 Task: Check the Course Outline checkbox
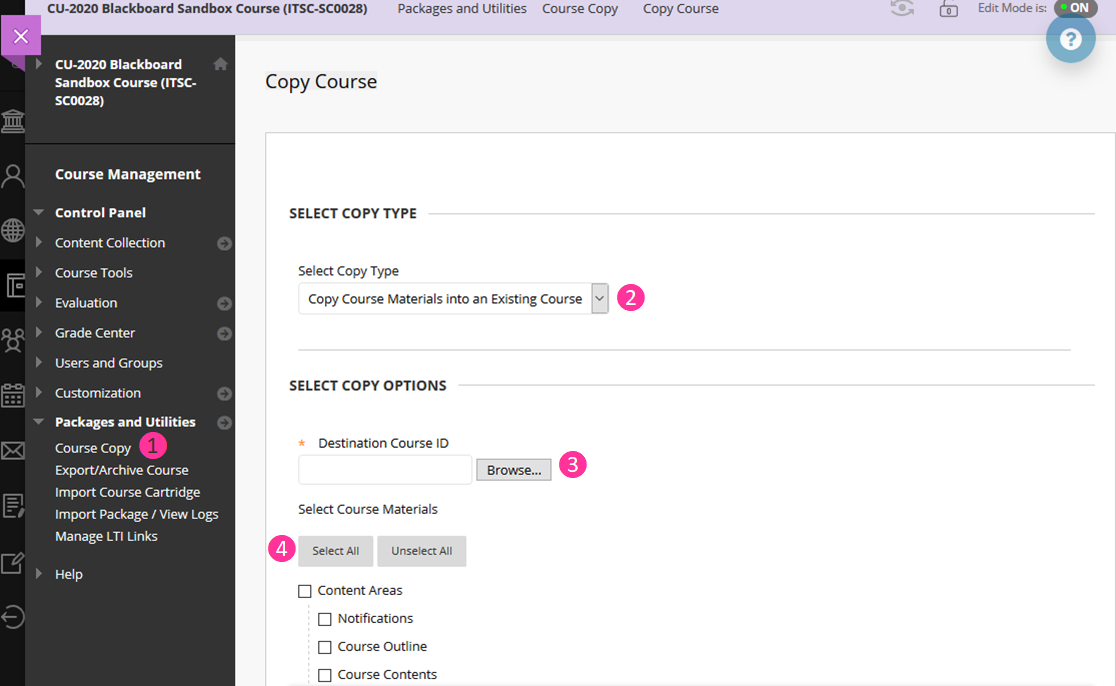(325, 647)
